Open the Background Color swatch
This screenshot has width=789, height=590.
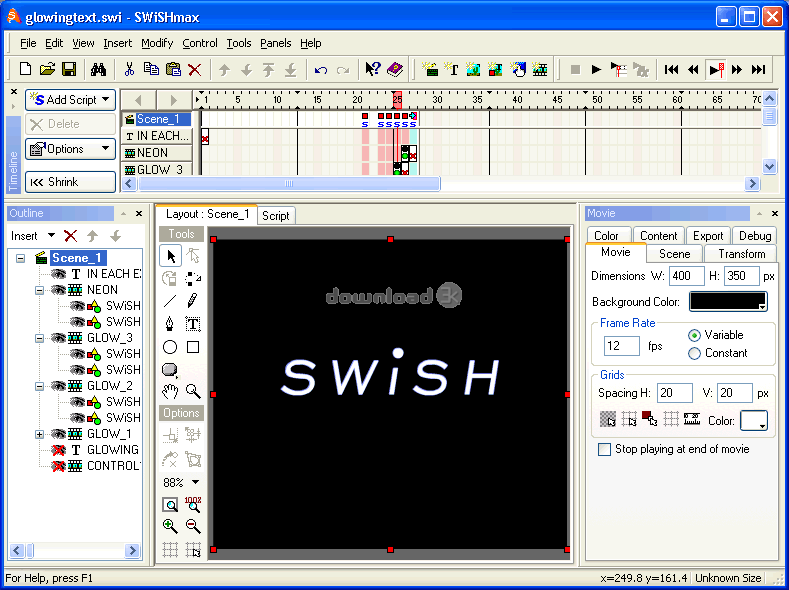tap(728, 302)
